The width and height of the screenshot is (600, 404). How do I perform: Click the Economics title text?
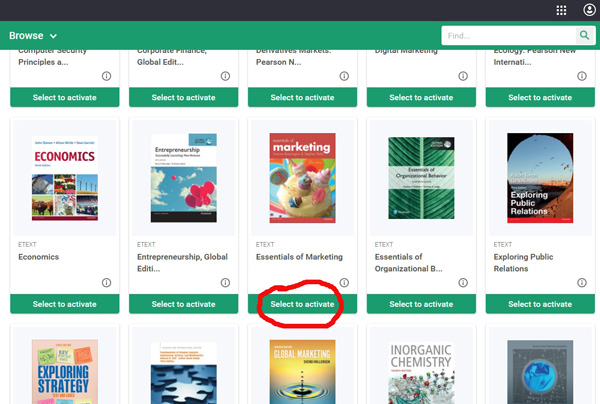[x=39, y=257]
